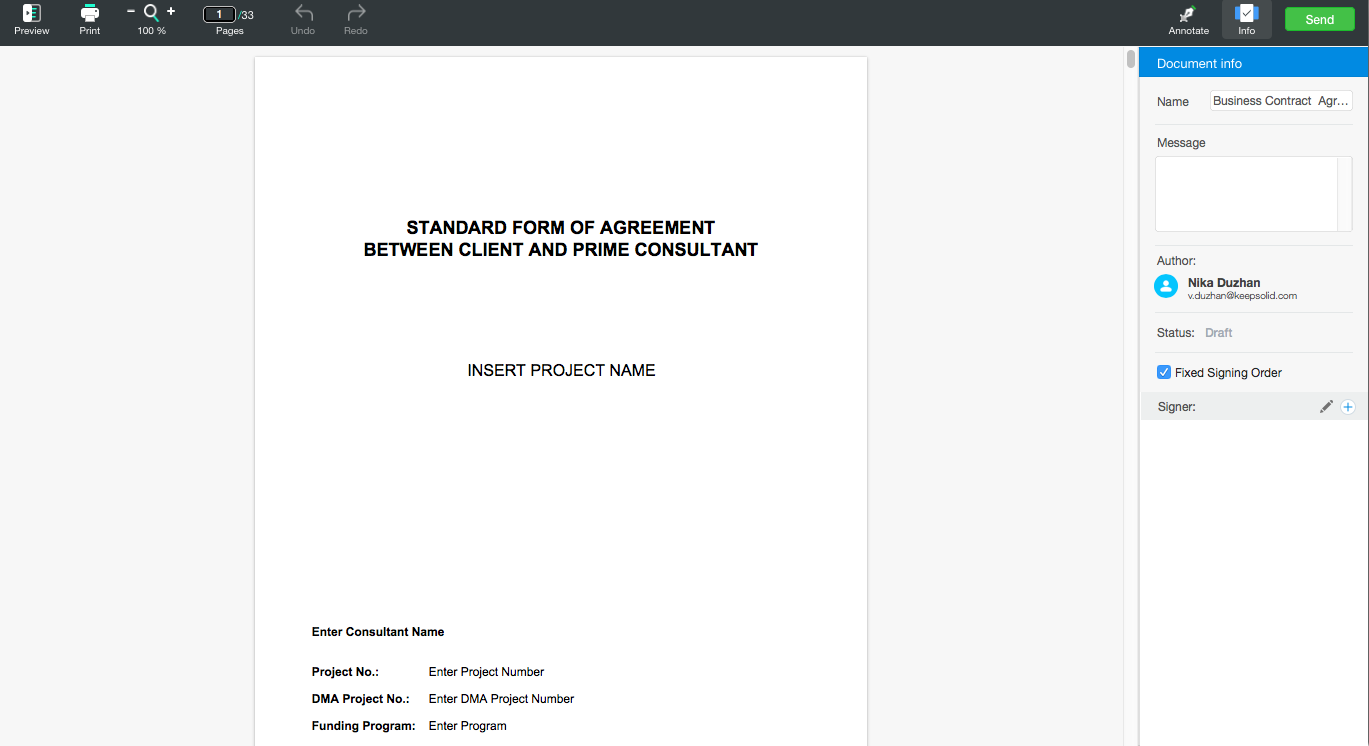Click the v.duzhan@keepsolid.com email text
This screenshot has width=1369, height=746.
coord(1242,296)
